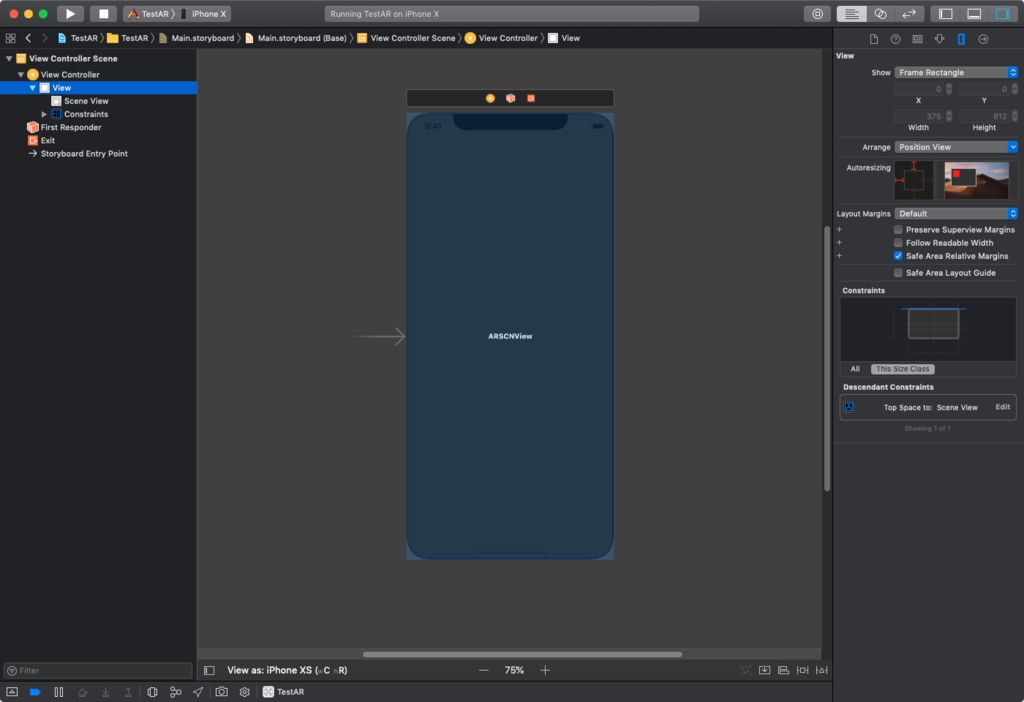Show the Standard editor
The width and height of the screenshot is (1024, 702).
click(851, 14)
